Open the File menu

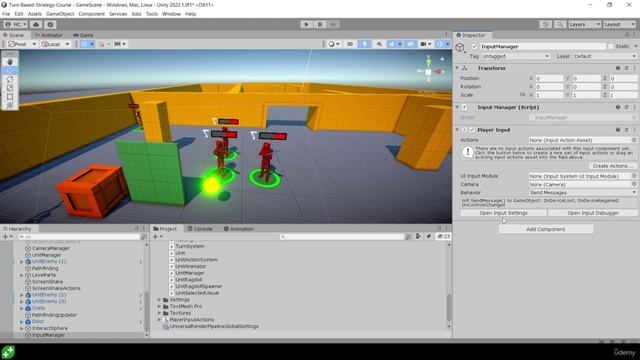[x=6, y=14]
